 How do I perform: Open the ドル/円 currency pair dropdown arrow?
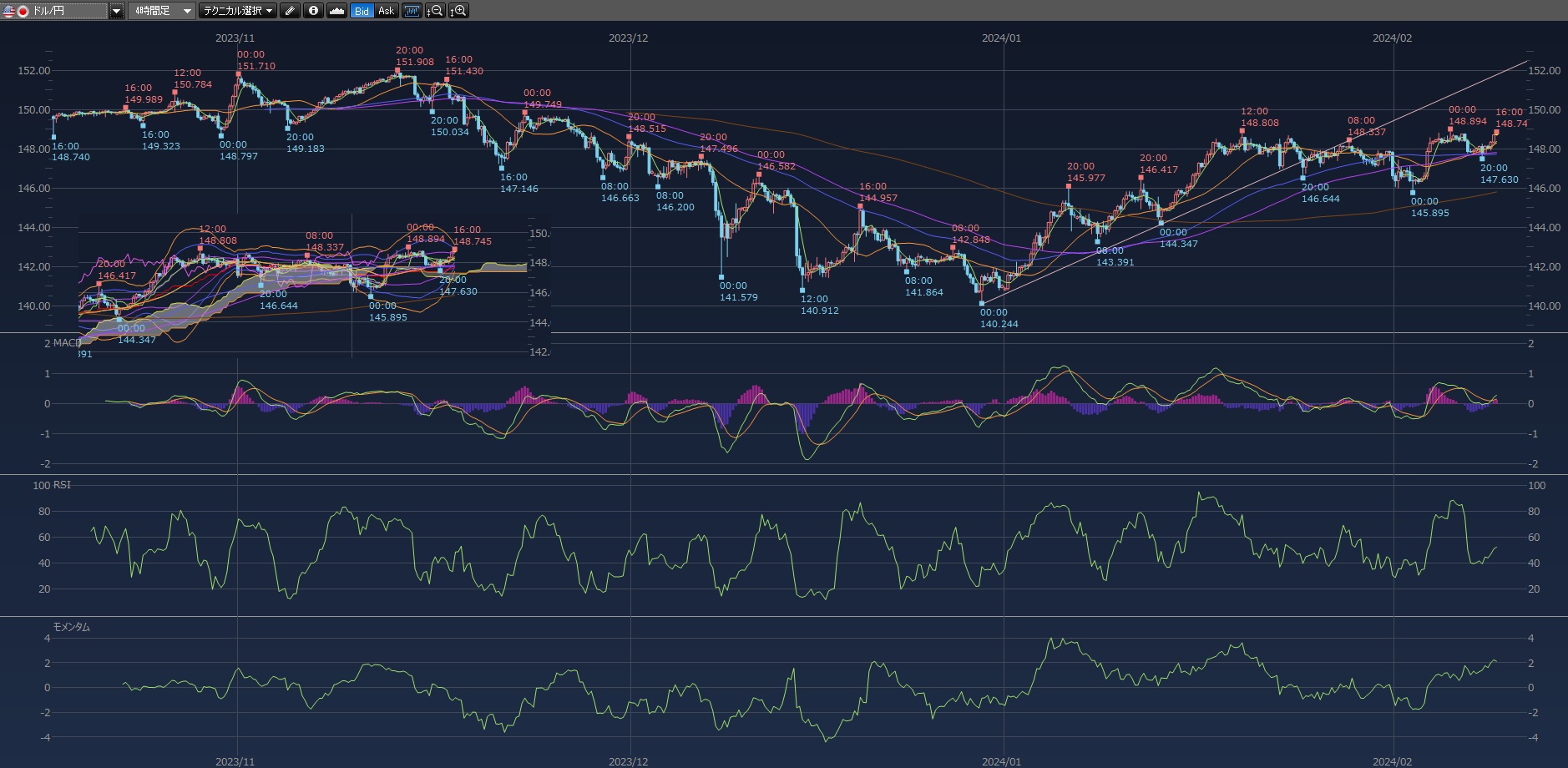pyautogui.click(x=117, y=11)
